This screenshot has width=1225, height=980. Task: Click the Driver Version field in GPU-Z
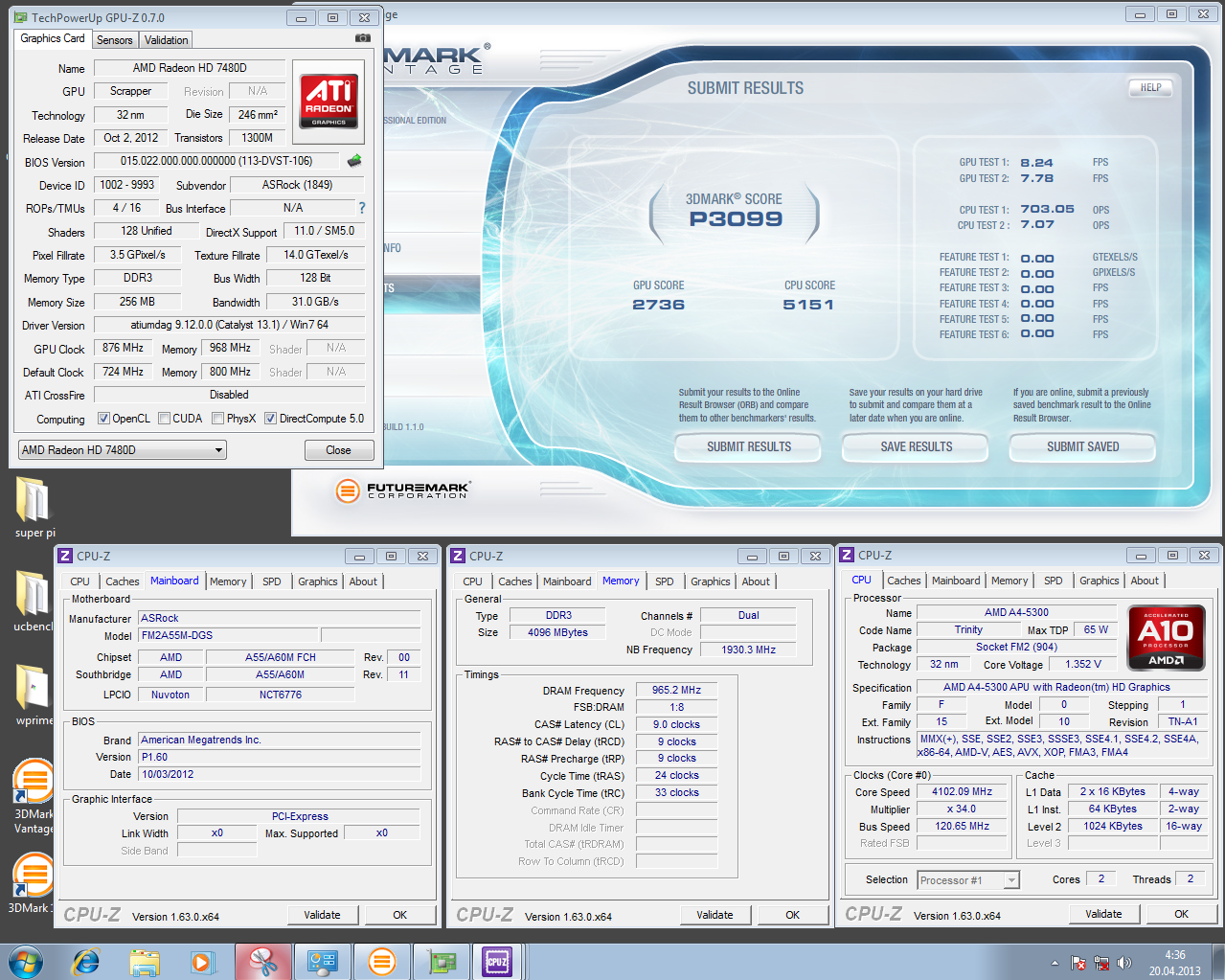click(x=230, y=325)
